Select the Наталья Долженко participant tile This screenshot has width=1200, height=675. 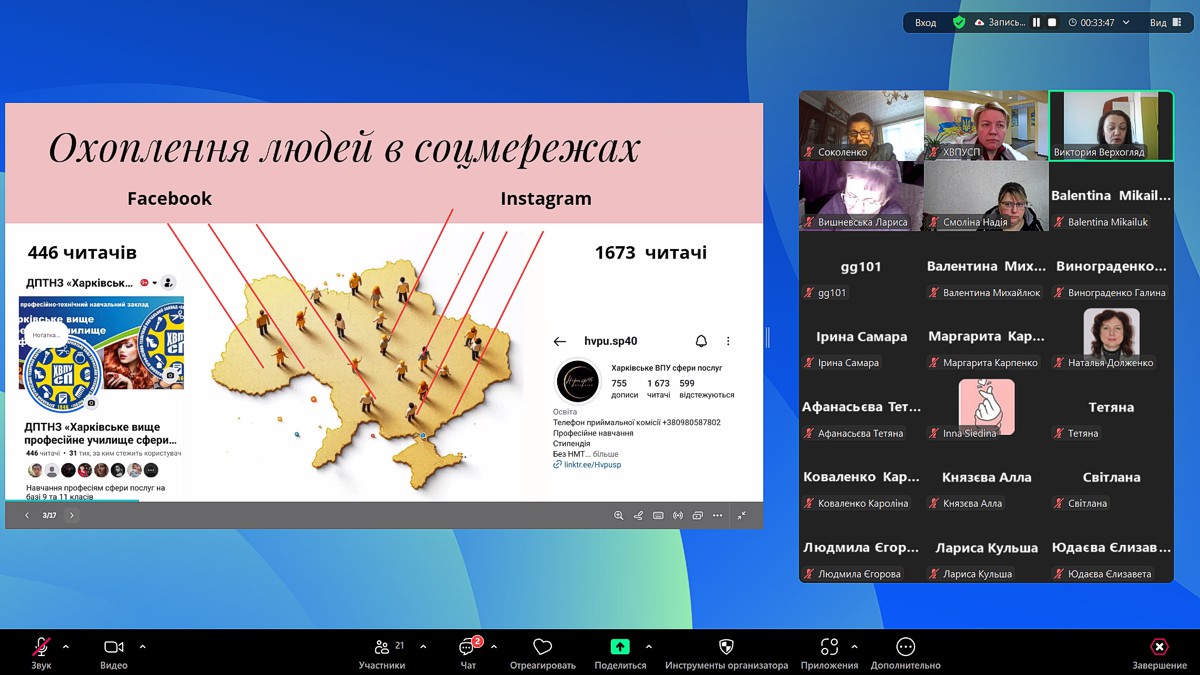click(x=1110, y=337)
